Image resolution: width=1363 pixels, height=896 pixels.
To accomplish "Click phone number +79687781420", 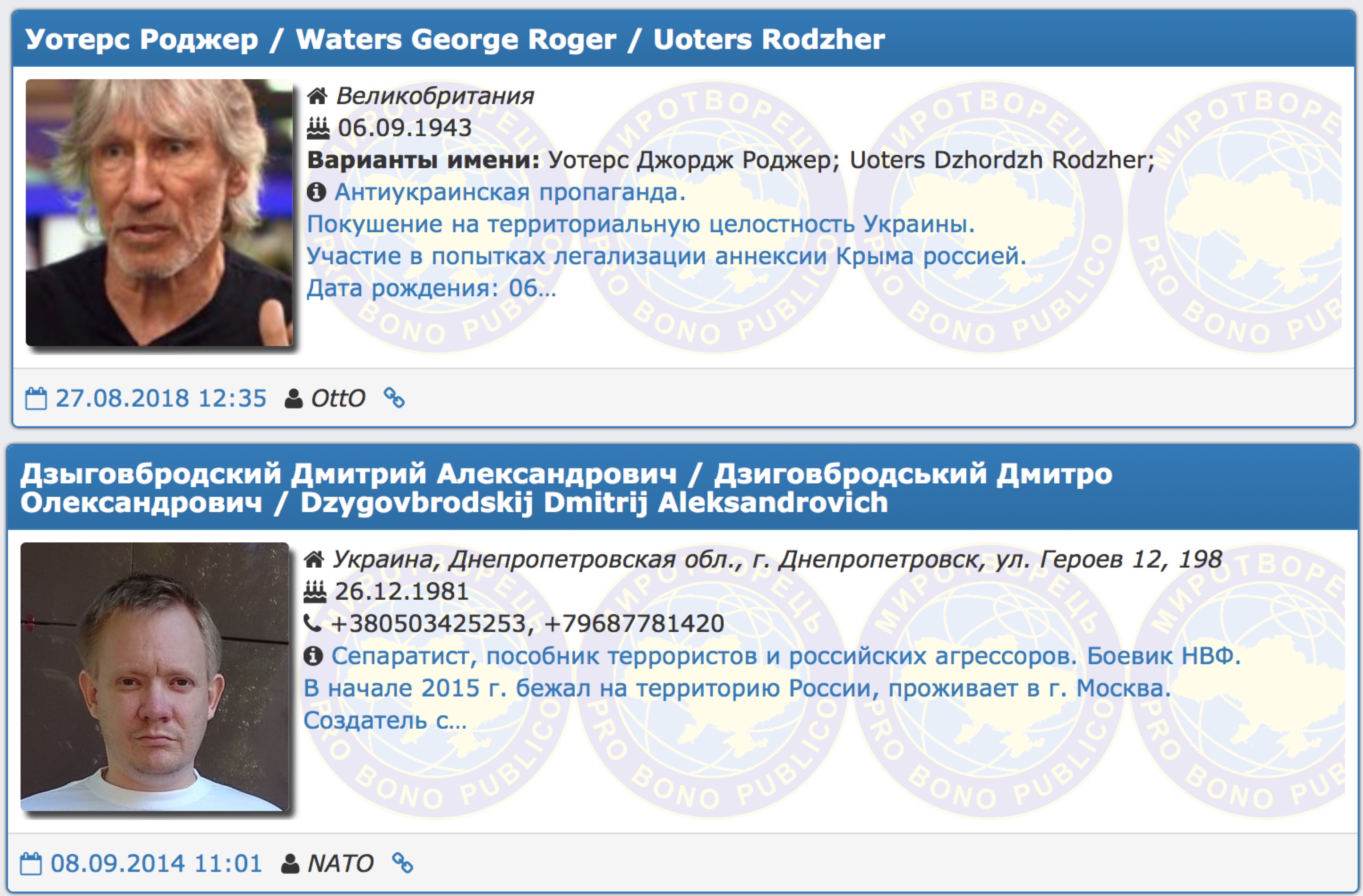I will tap(634, 623).
